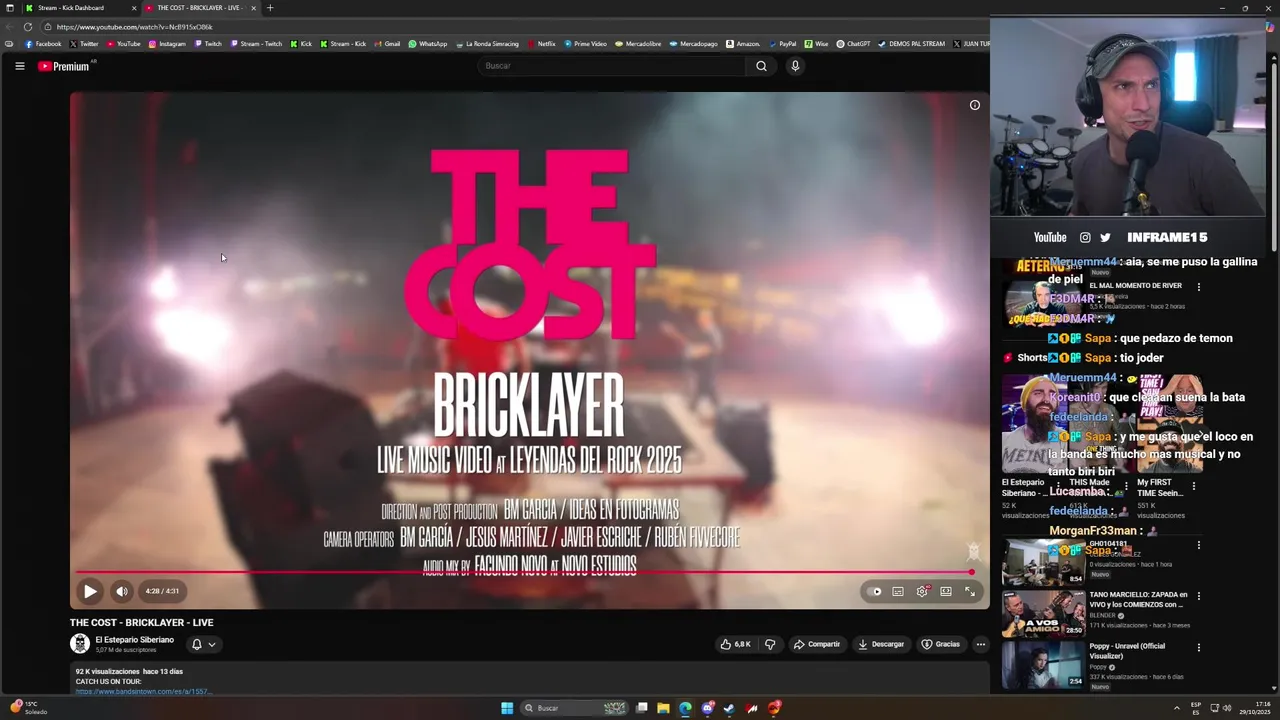Open options for GH0104181 video
The image size is (1280, 720).
coord(1199,545)
